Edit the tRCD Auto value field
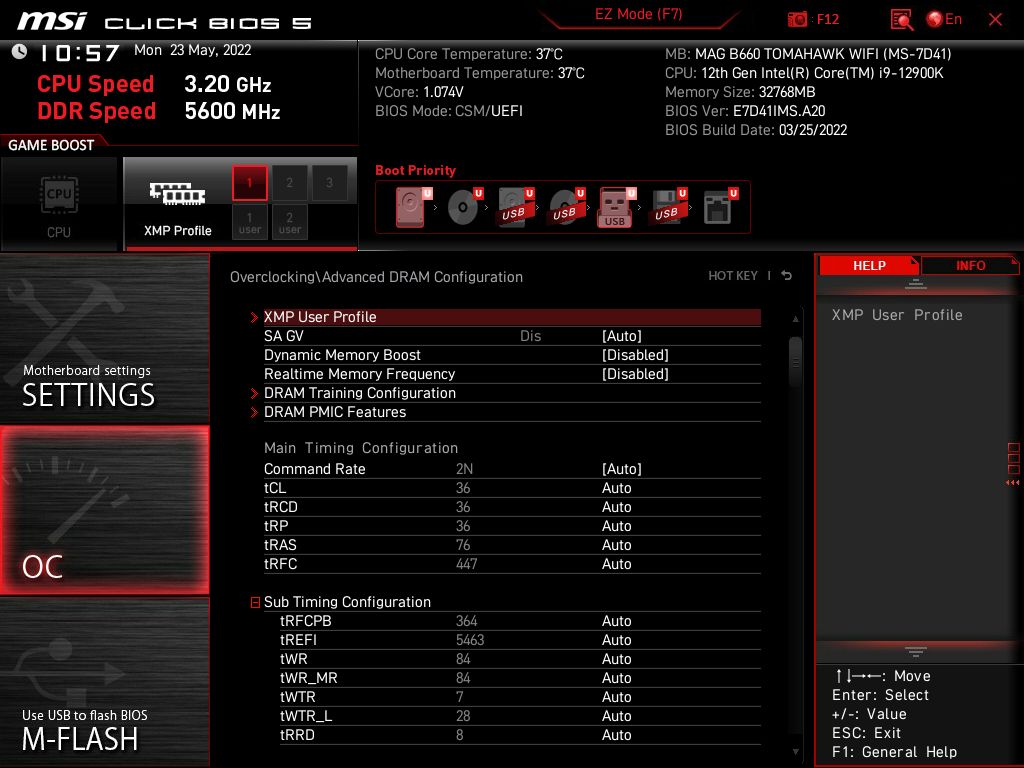The height and width of the screenshot is (768, 1024). pos(616,507)
